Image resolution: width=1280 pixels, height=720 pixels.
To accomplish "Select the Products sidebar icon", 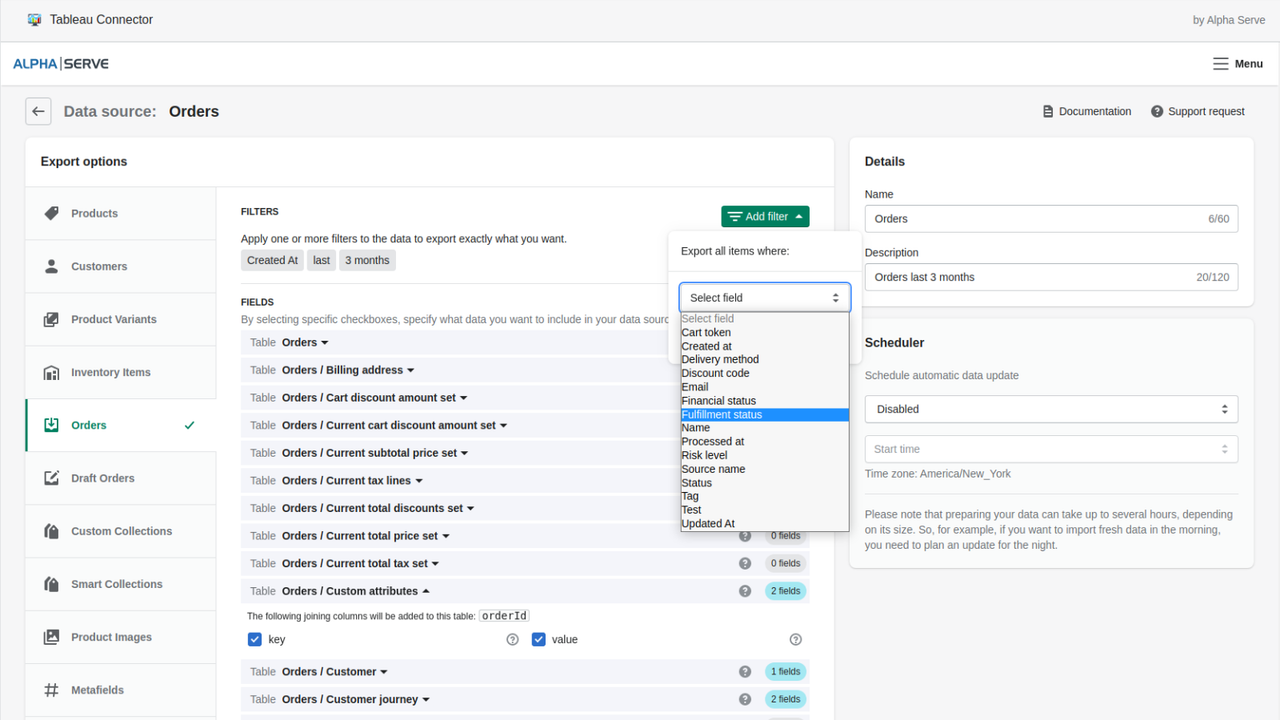I will click(x=52, y=213).
